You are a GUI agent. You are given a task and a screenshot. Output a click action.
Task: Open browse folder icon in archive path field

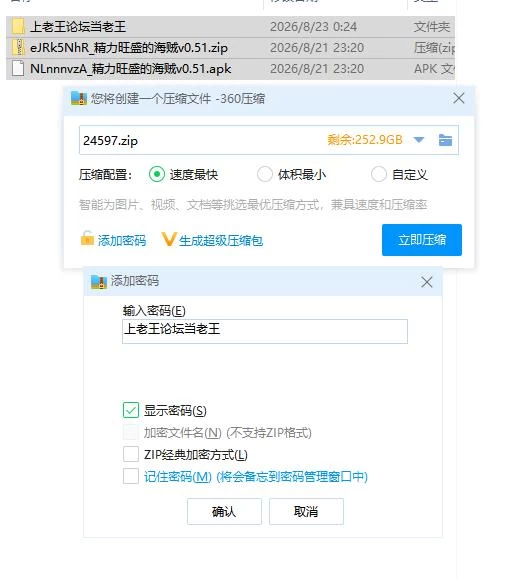(445, 140)
